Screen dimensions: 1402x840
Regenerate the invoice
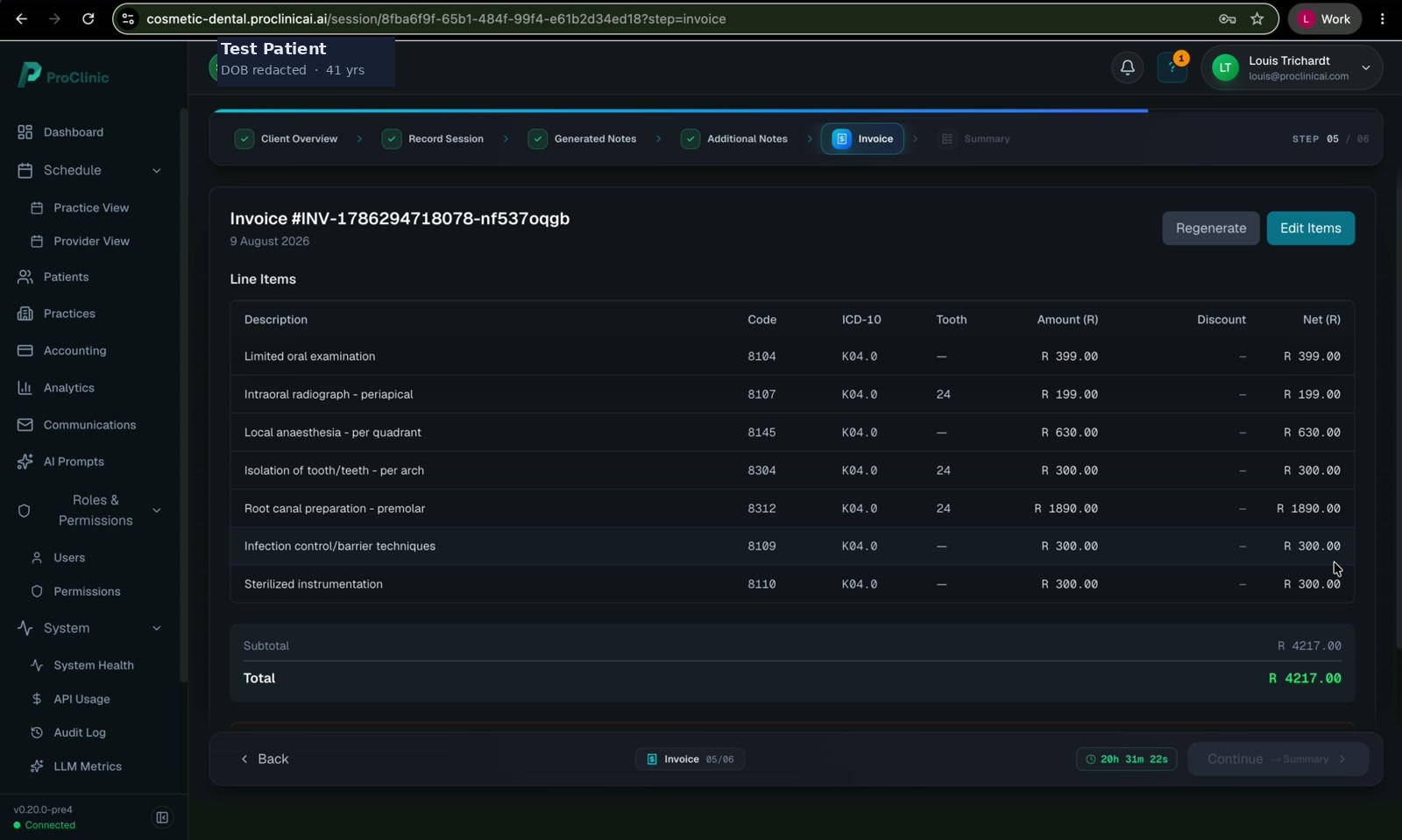pyautogui.click(x=1211, y=229)
